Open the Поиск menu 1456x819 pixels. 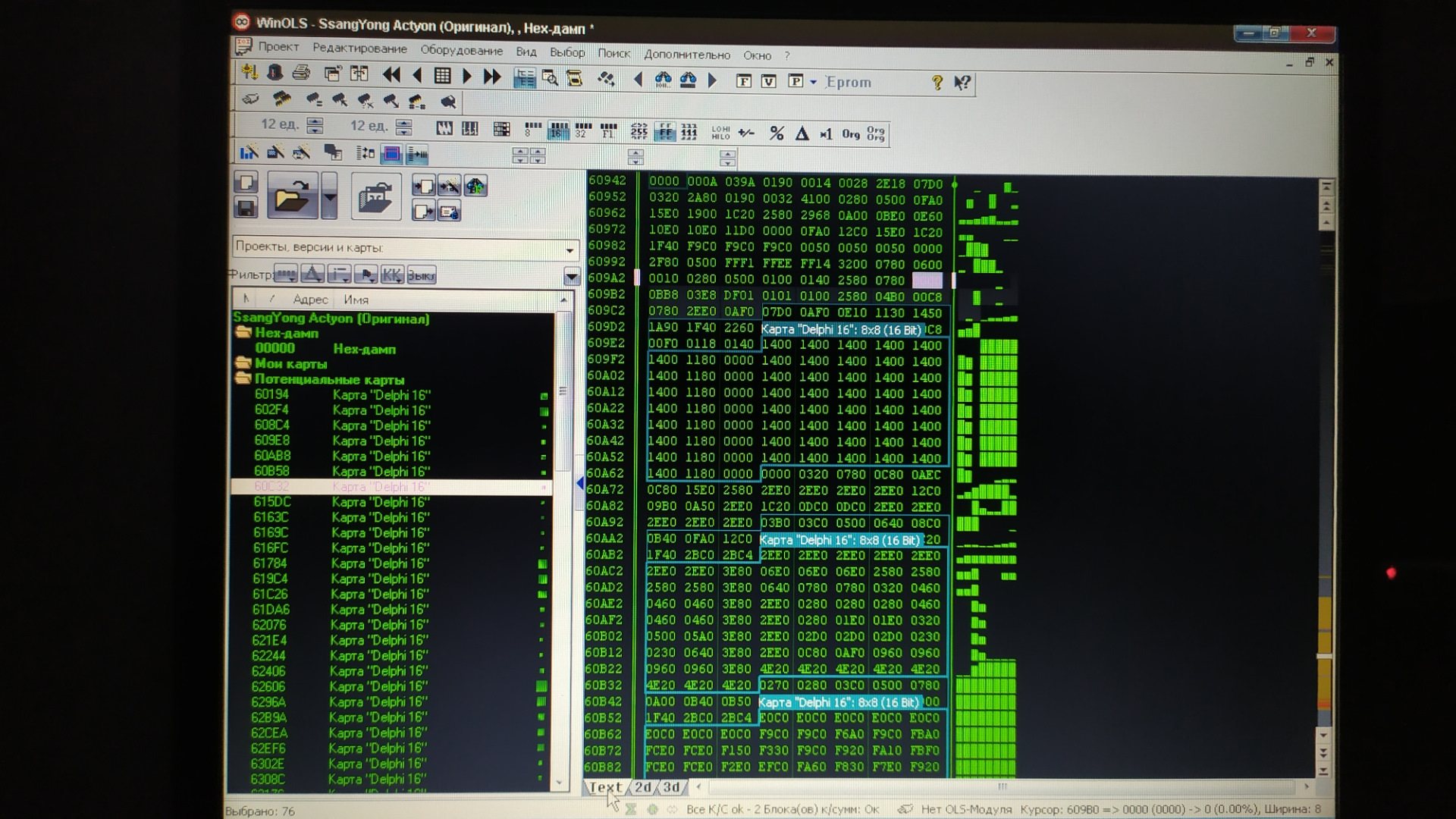(613, 53)
